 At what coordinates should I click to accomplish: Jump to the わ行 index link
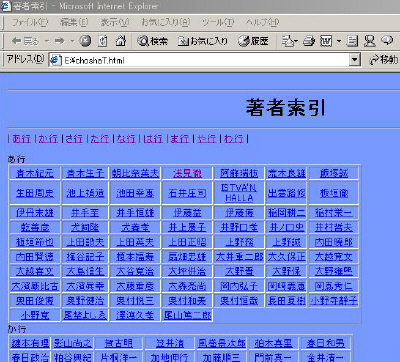click(x=234, y=139)
